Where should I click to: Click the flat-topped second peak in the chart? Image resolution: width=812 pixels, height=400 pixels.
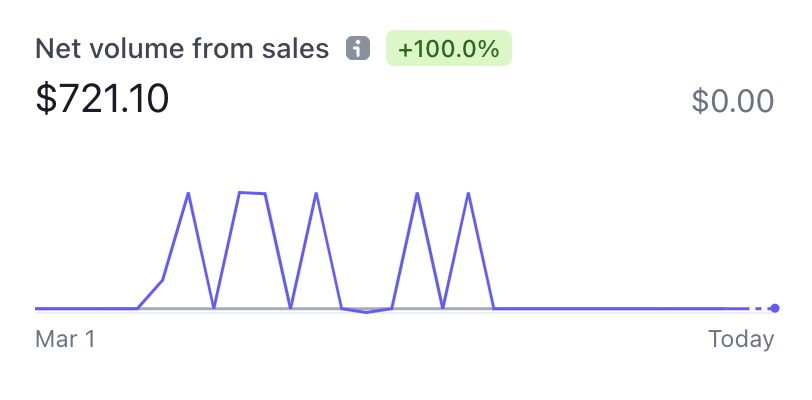tap(252, 193)
